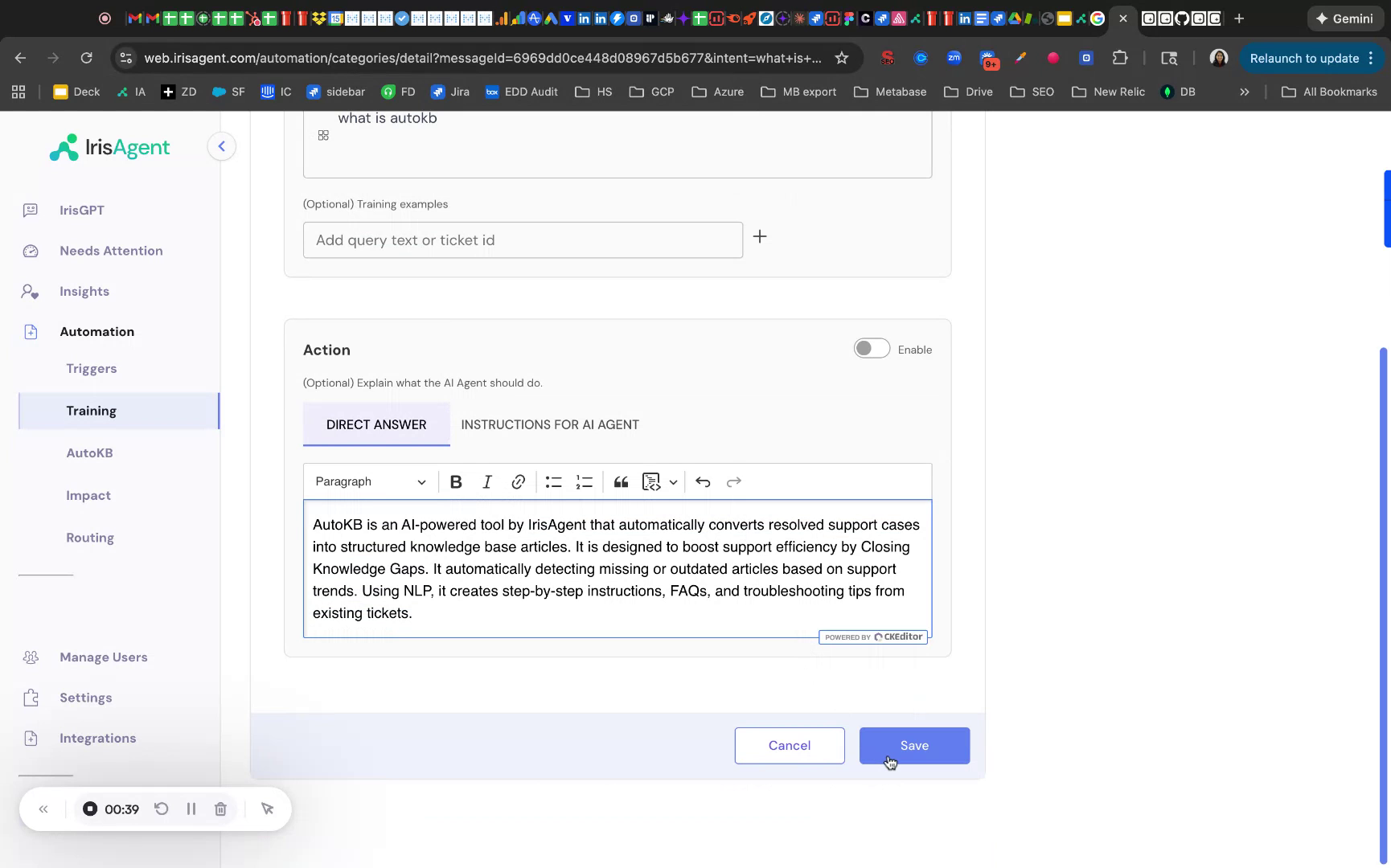1391x868 pixels.
Task: Focus the Add query text or ticket id field
Action: click(x=523, y=240)
